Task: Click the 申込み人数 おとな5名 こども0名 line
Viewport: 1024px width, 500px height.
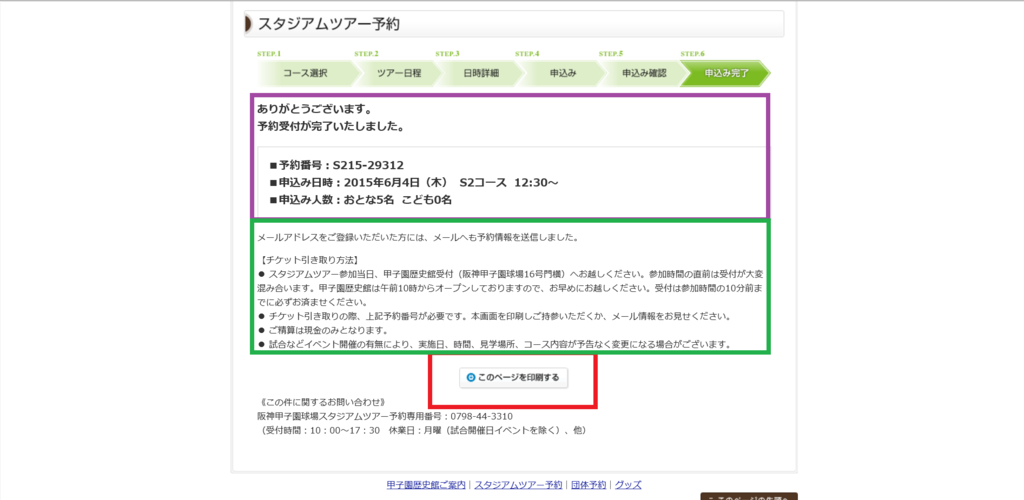Action: (x=360, y=200)
